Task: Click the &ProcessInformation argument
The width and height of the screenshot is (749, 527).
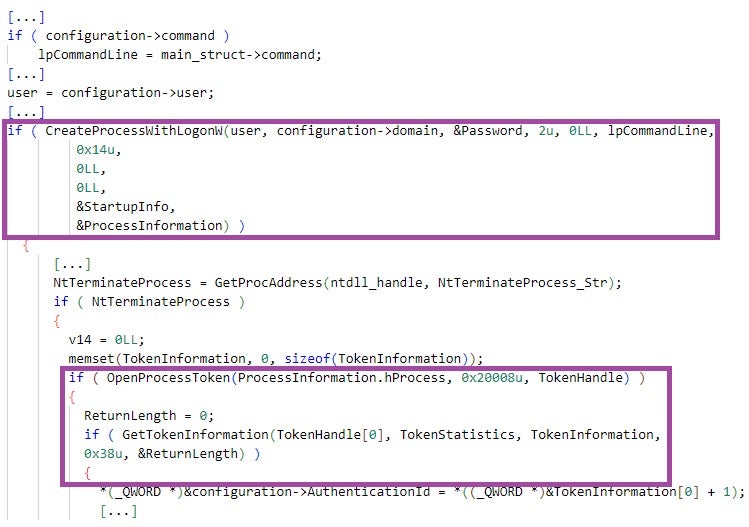Action: pyautogui.click(x=152, y=226)
